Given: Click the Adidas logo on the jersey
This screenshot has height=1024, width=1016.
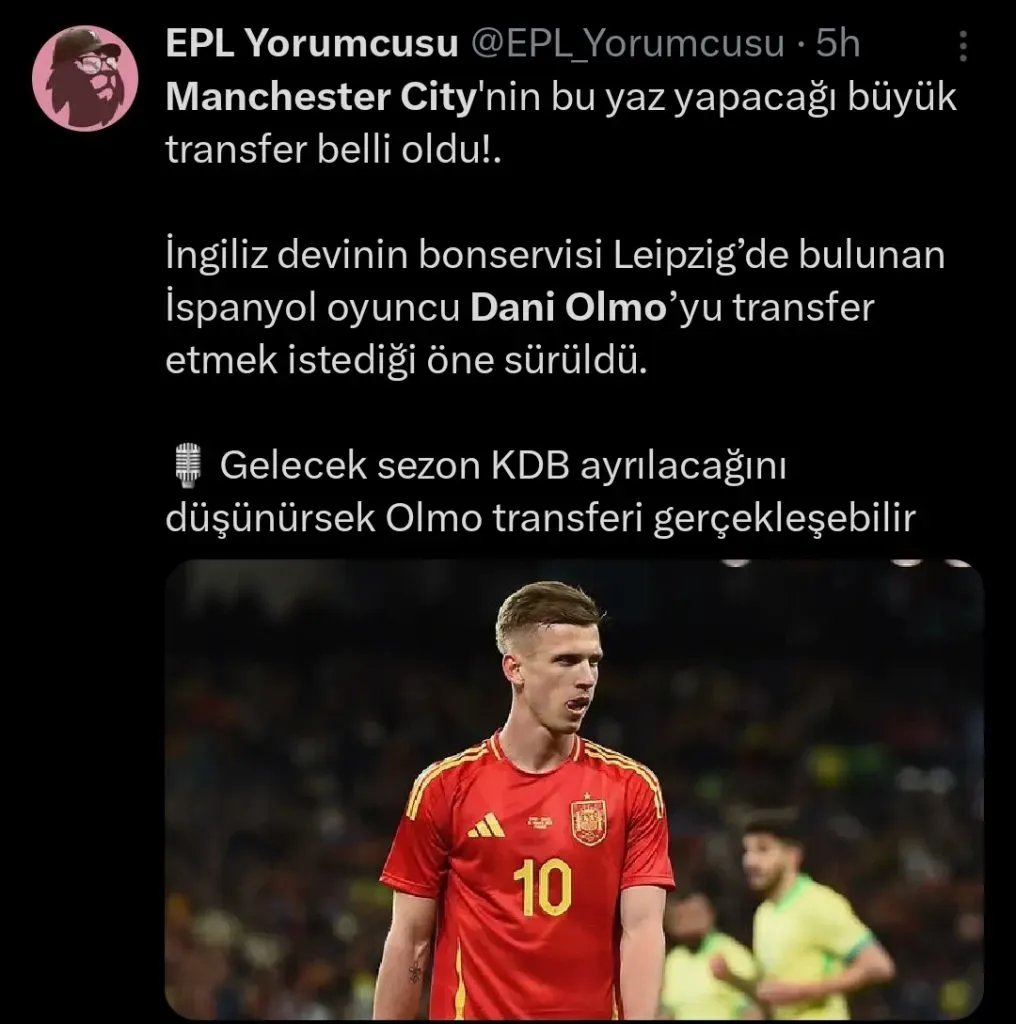Looking at the screenshot, I should click(486, 825).
